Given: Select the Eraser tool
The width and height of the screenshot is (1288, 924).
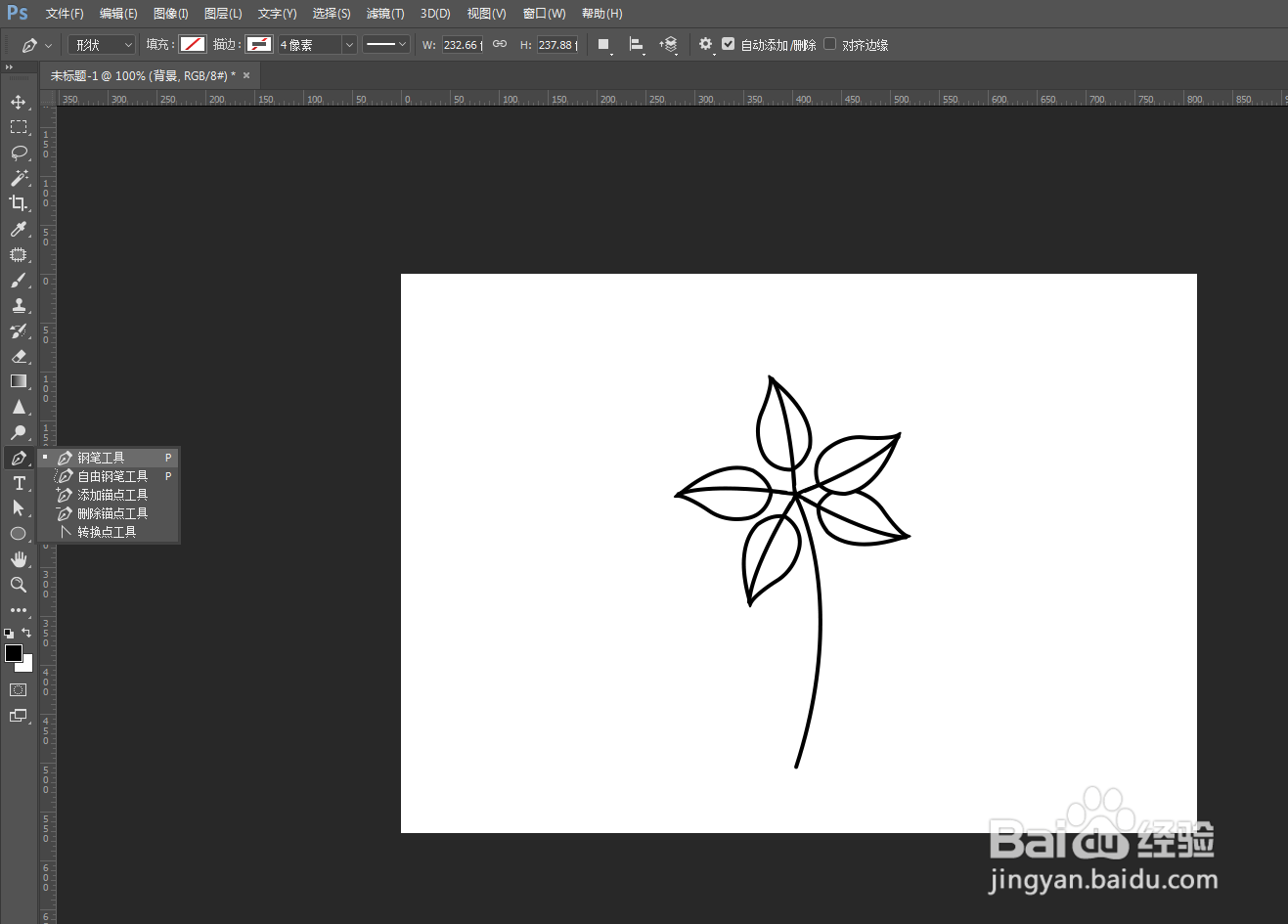Looking at the screenshot, I should [19, 356].
